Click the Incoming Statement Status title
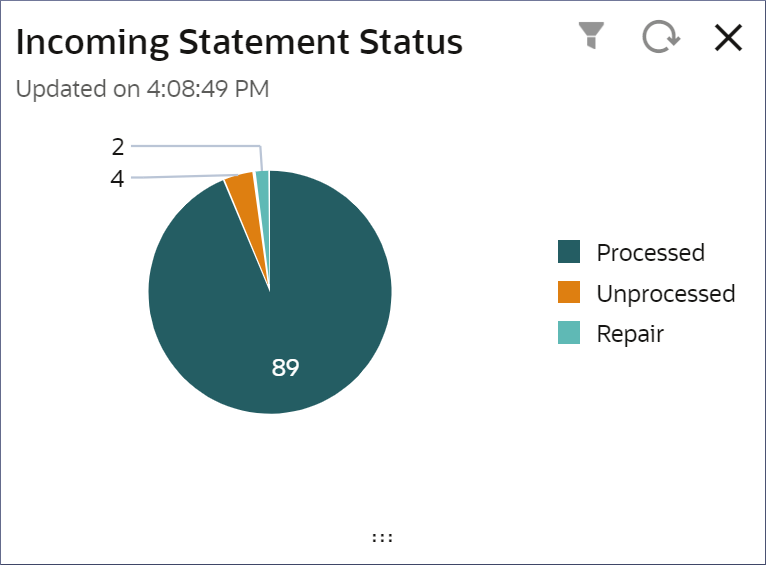This screenshot has width=766, height=565. 239,42
